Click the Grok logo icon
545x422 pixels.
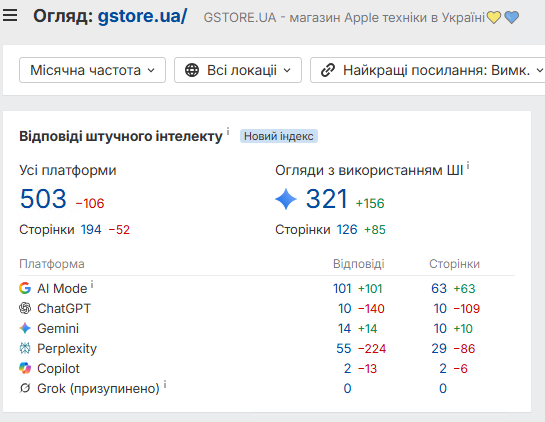coord(25,388)
